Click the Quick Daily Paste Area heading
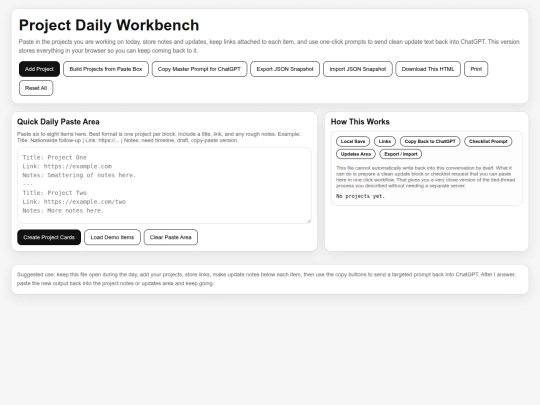The width and height of the screenshot is (540, 405). pos(58,122)
